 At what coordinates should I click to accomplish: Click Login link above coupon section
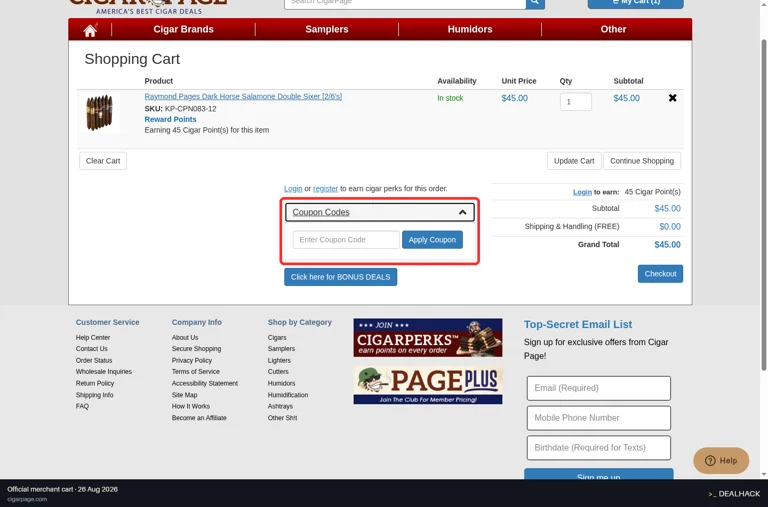[293, 189]
